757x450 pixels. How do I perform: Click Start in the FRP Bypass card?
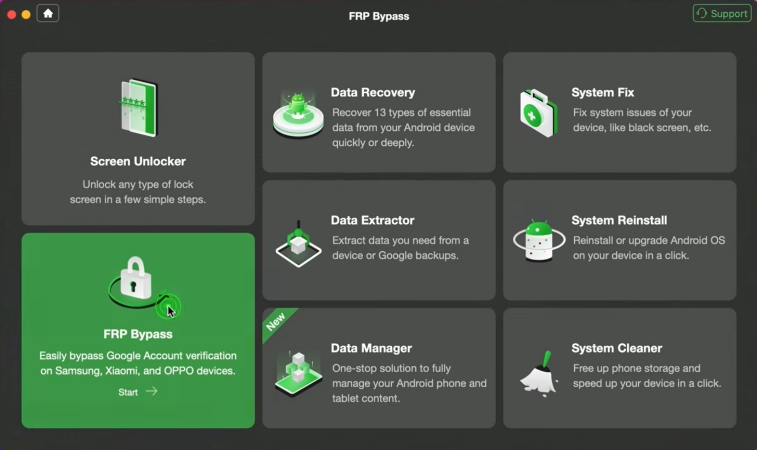click(x=128, y=392)
